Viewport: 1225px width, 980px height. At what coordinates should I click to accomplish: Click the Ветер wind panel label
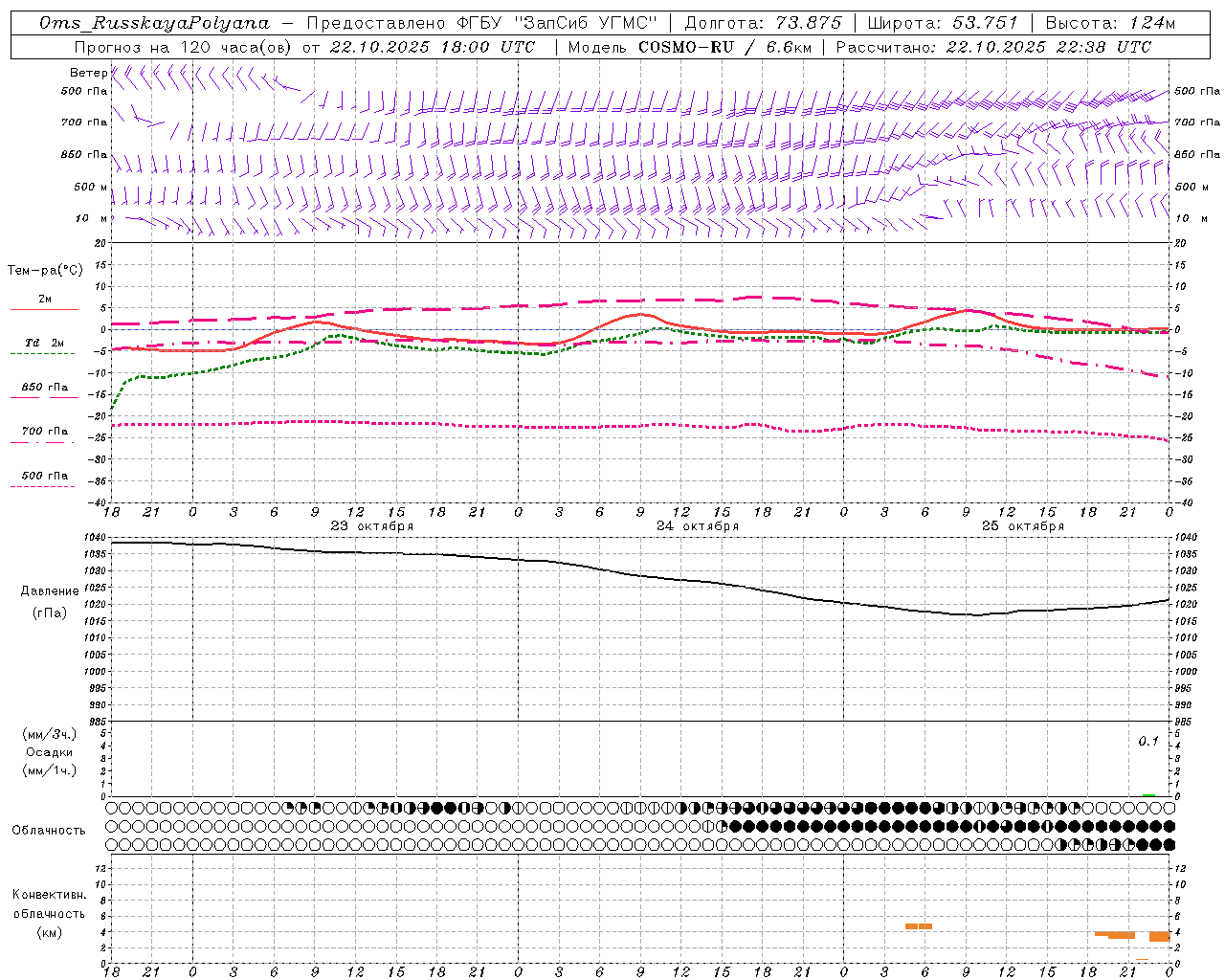pos(88,73)
